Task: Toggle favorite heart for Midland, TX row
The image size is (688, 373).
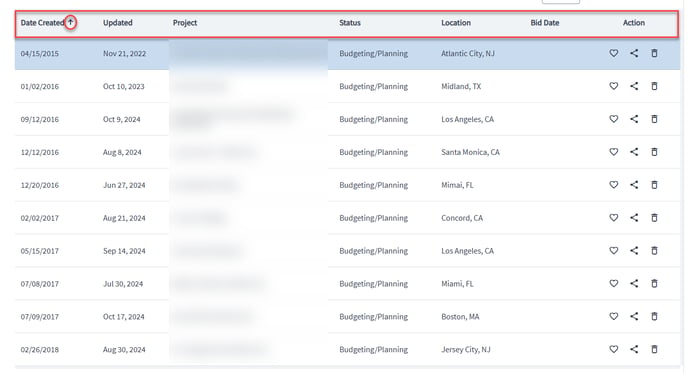Action: point(613,86)
